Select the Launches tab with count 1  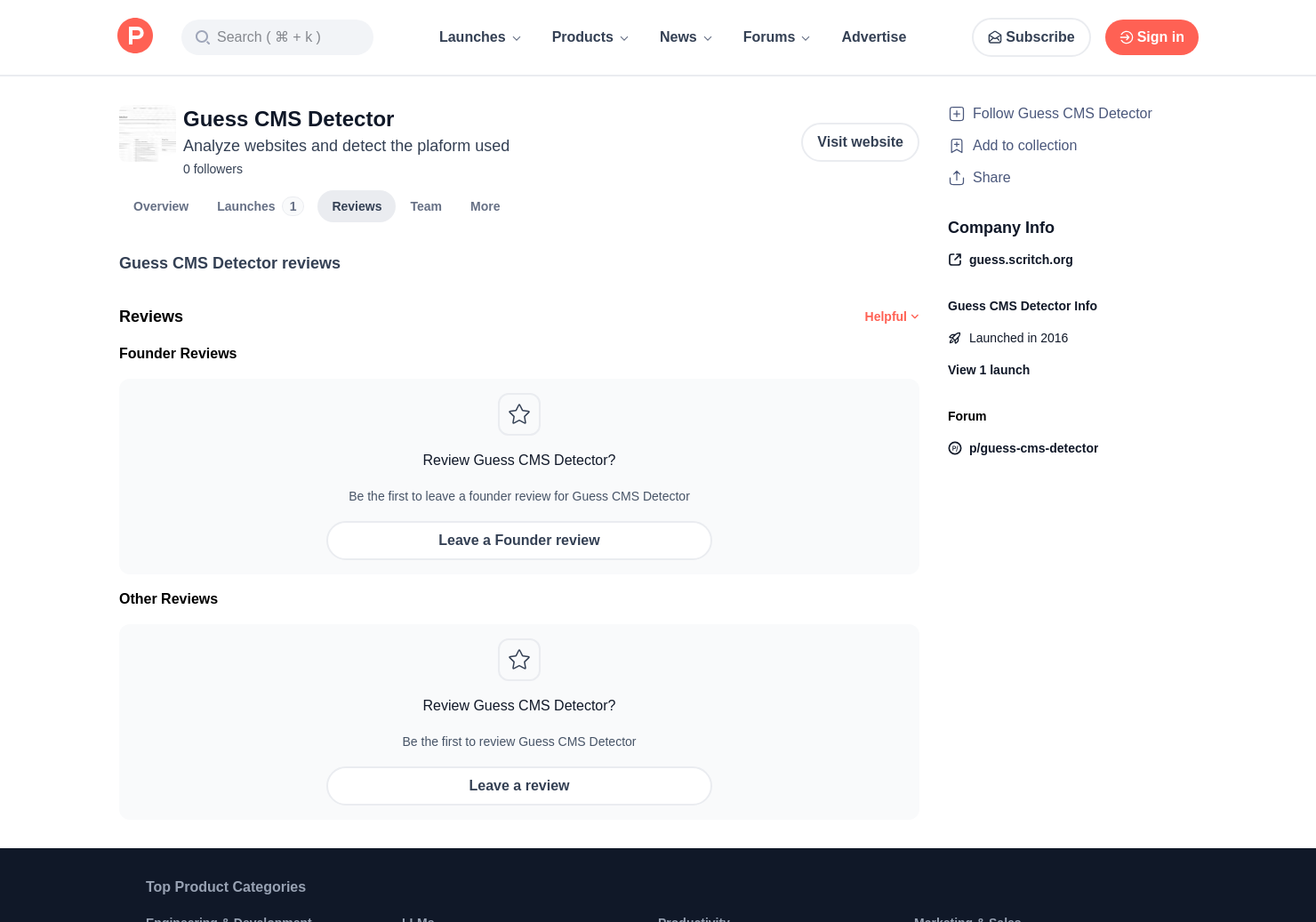pyautogui.click(x=259, y=206)
